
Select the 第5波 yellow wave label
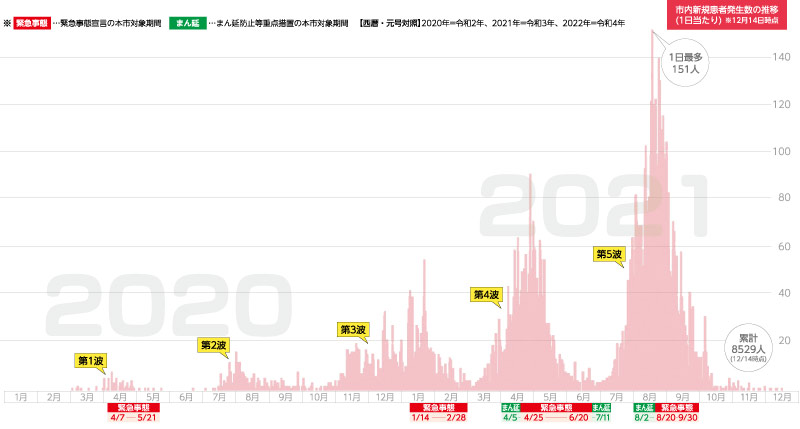point(608,254)
